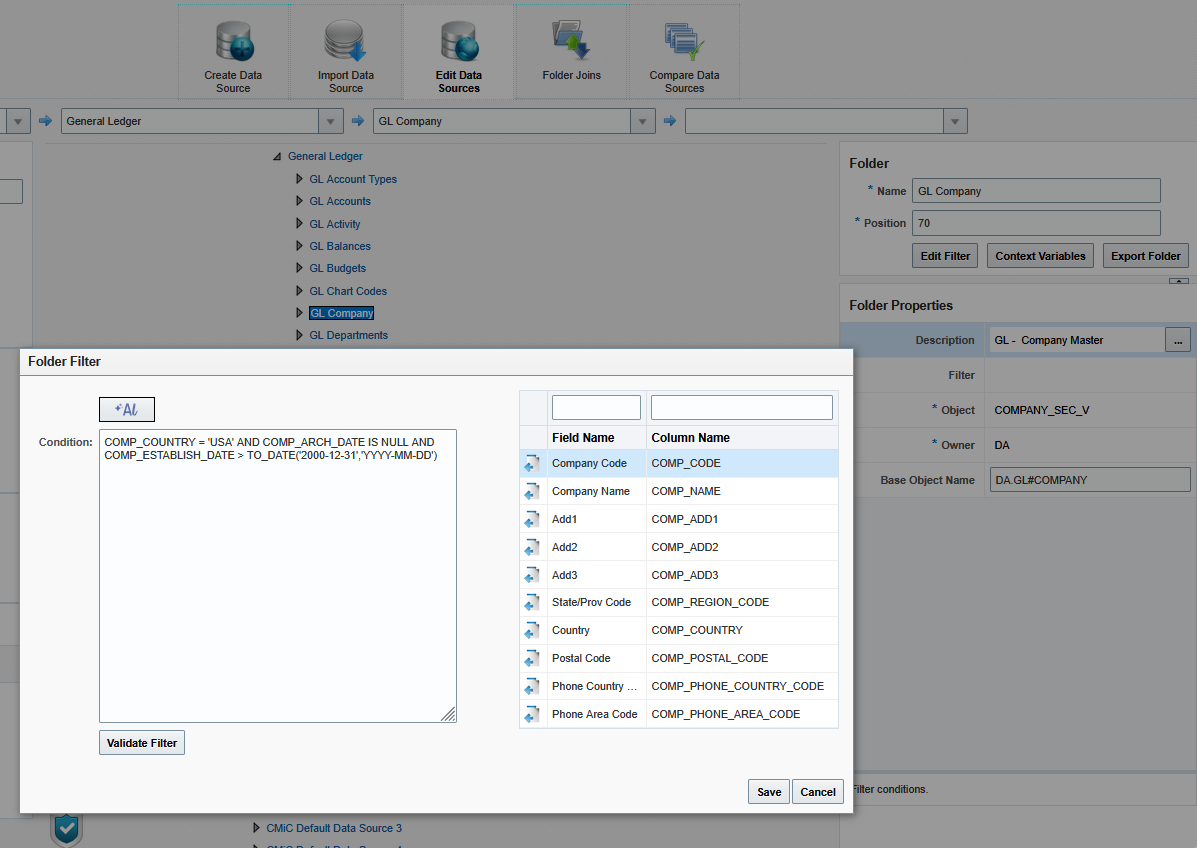
Task: Click the blue arrow before the GL Company dropdown
Action: [x=357, y=121]
